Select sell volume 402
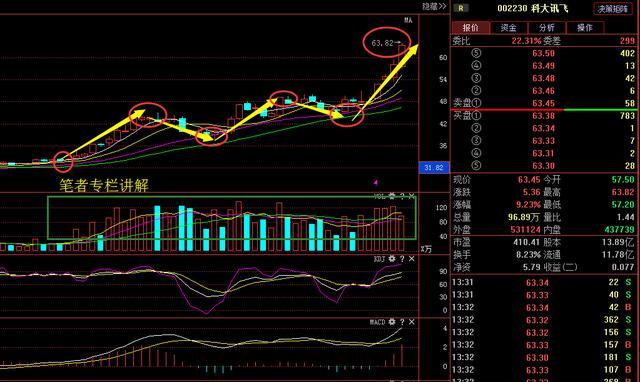This screenshot has height=382, width=640. 627,53
